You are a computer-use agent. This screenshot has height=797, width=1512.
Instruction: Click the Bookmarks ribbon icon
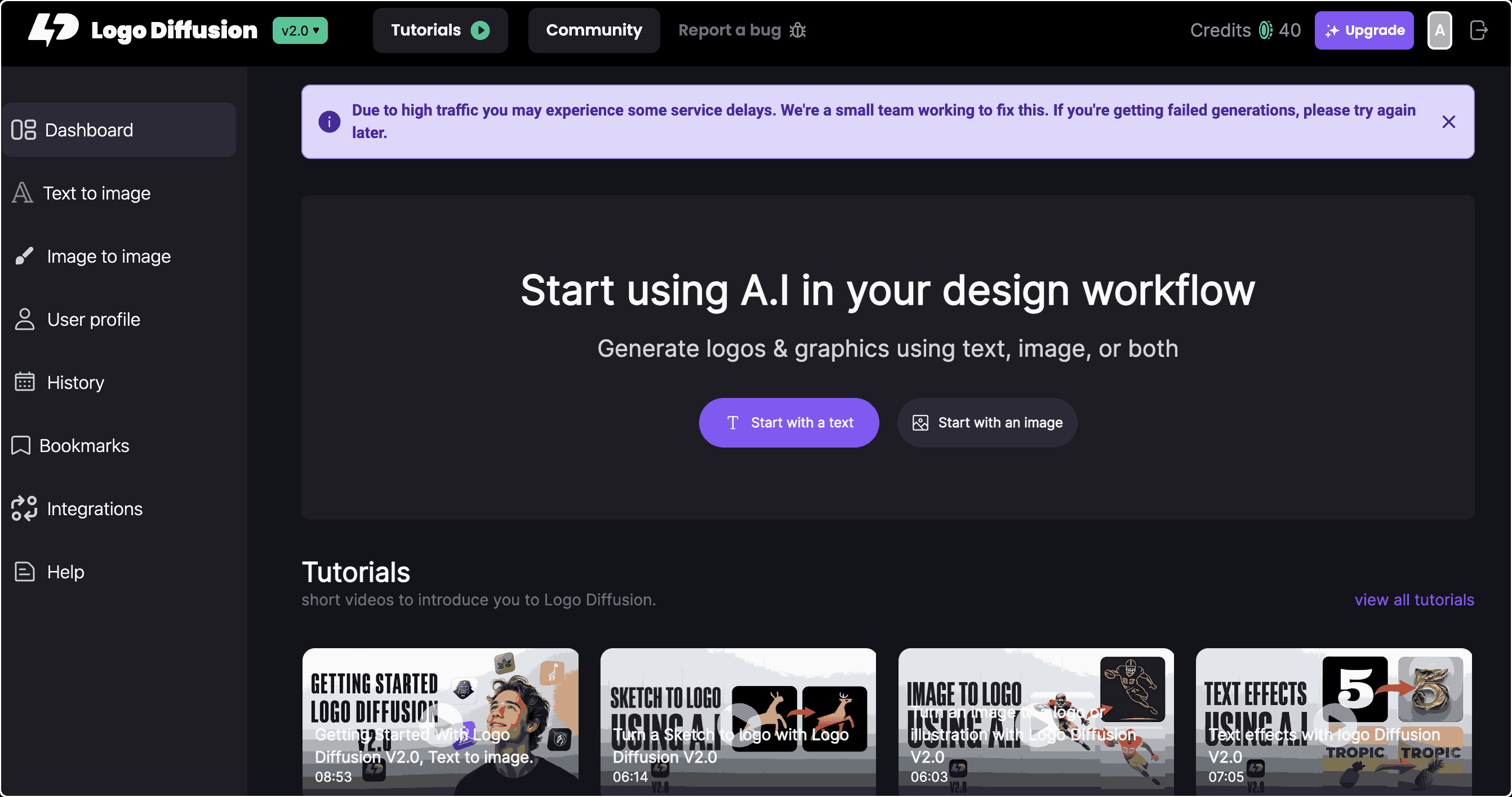(20, 446)
